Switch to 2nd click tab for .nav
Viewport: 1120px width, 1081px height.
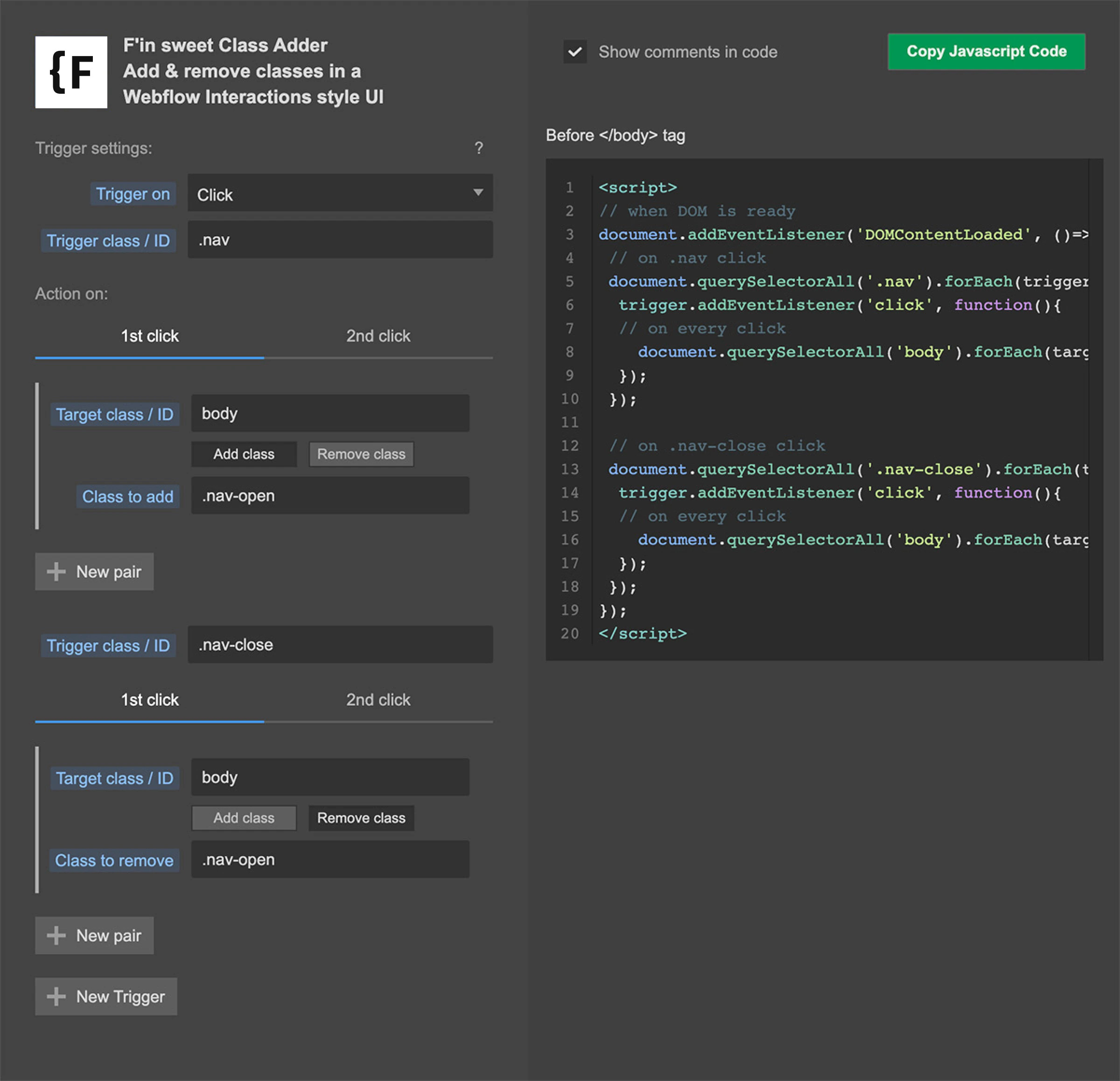click(378, 336)
